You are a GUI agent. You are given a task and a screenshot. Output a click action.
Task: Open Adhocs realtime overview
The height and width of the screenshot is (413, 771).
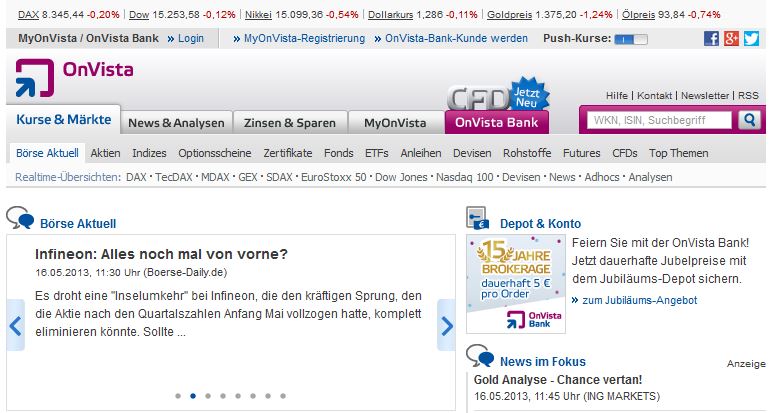click(x=602, y=177)
